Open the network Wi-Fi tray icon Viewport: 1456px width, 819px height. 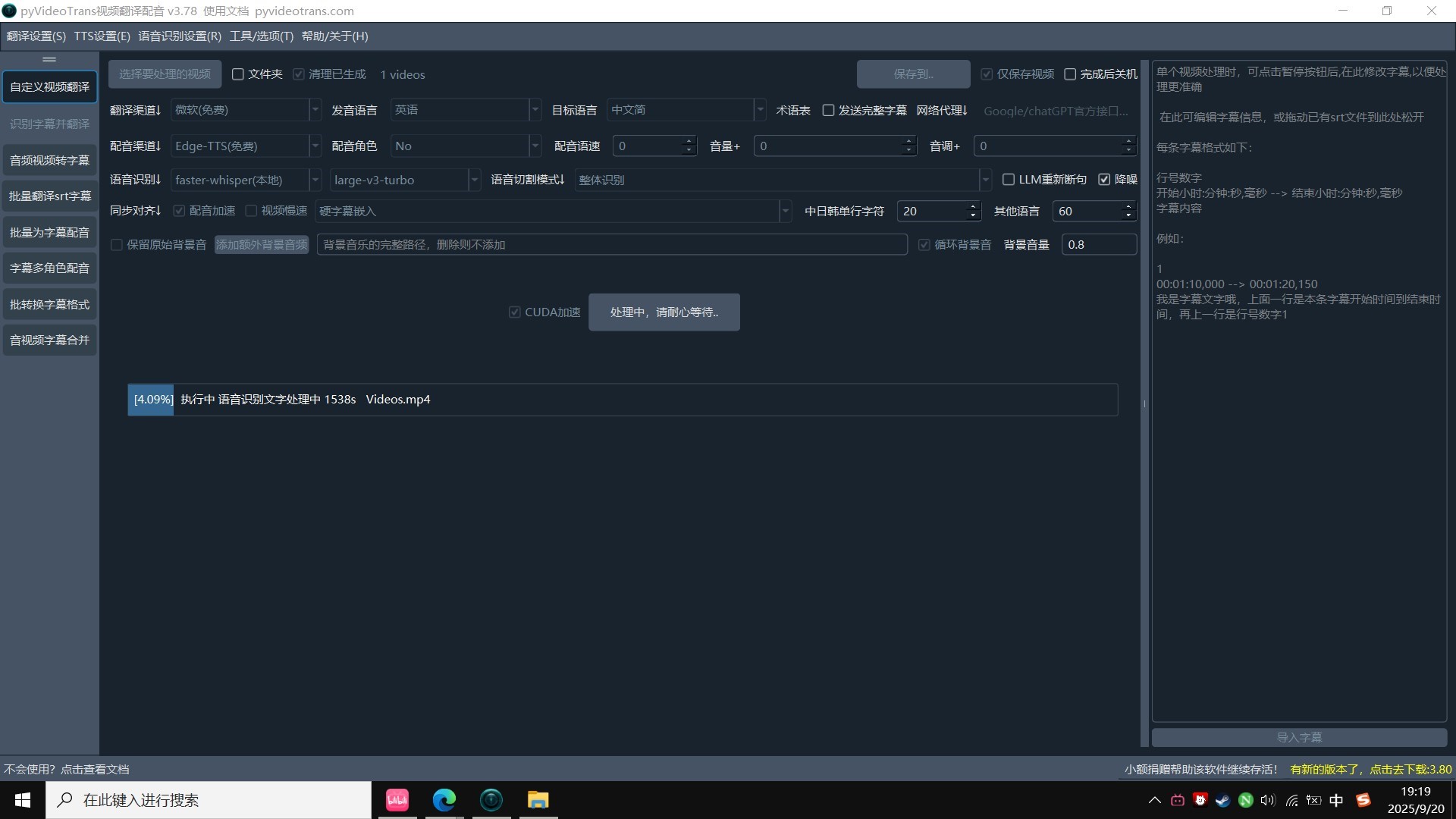click(1291, 800)
